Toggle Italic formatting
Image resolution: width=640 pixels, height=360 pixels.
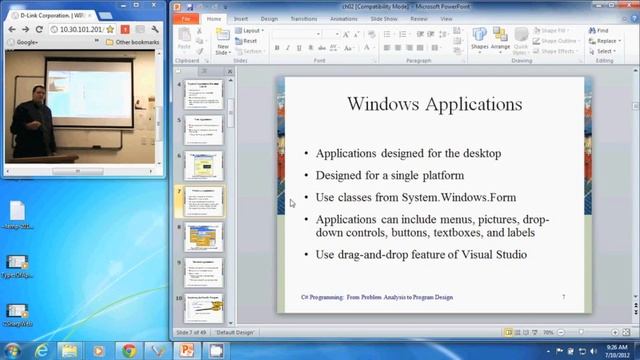pyautogui.click(x=288, y=48)
